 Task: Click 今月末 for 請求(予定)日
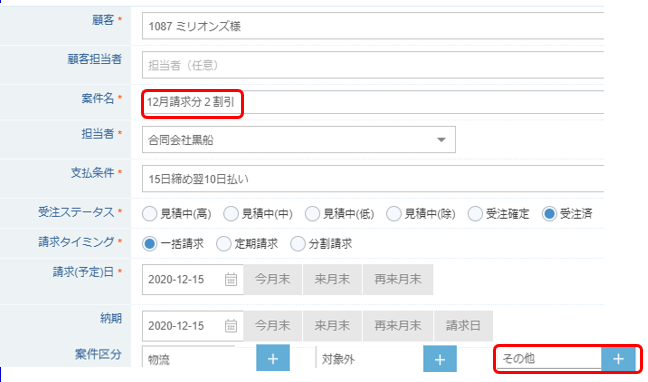point(272,279)
